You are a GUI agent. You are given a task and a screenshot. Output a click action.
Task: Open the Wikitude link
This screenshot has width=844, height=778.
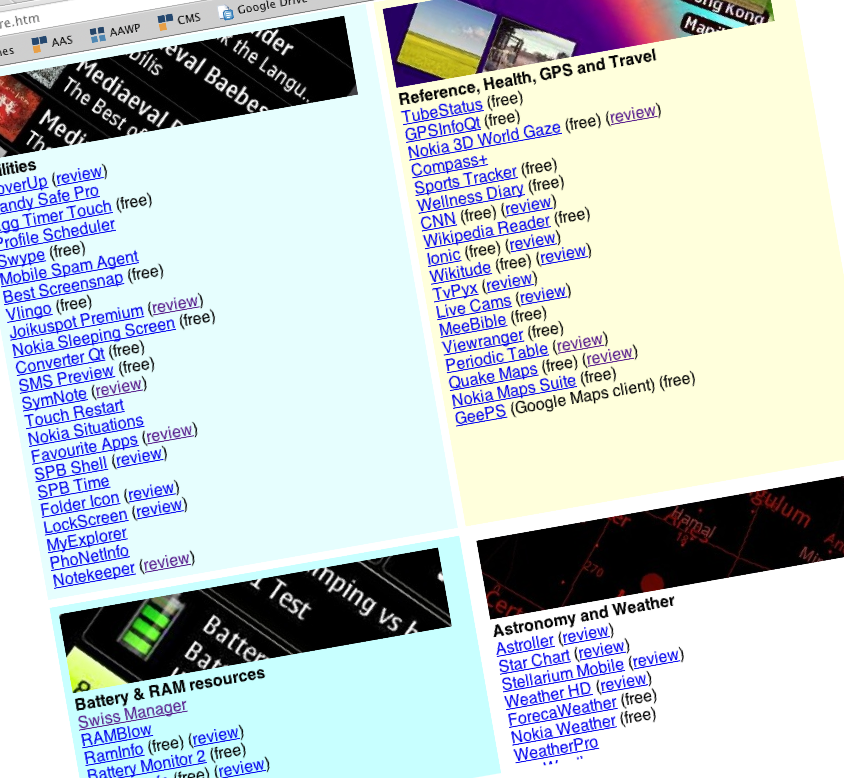(x=460, y=272)
